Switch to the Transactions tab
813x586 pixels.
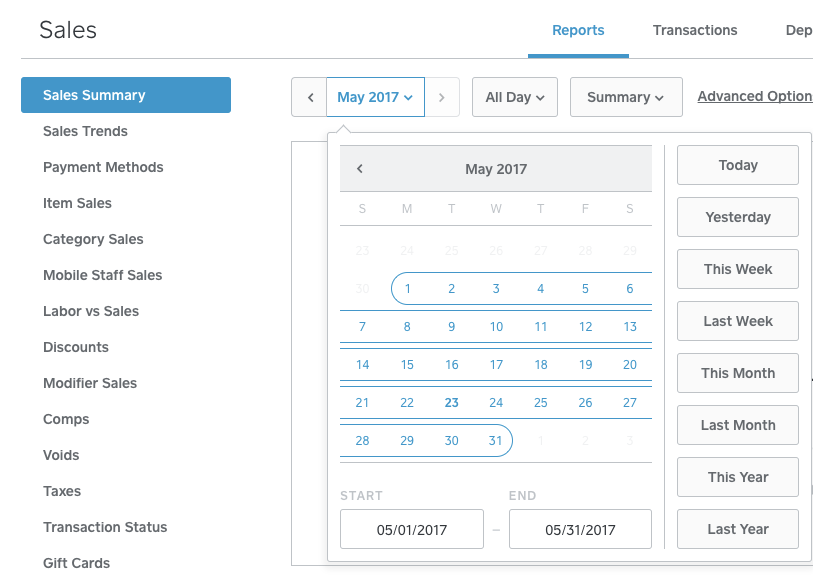(x=695, y=30)
